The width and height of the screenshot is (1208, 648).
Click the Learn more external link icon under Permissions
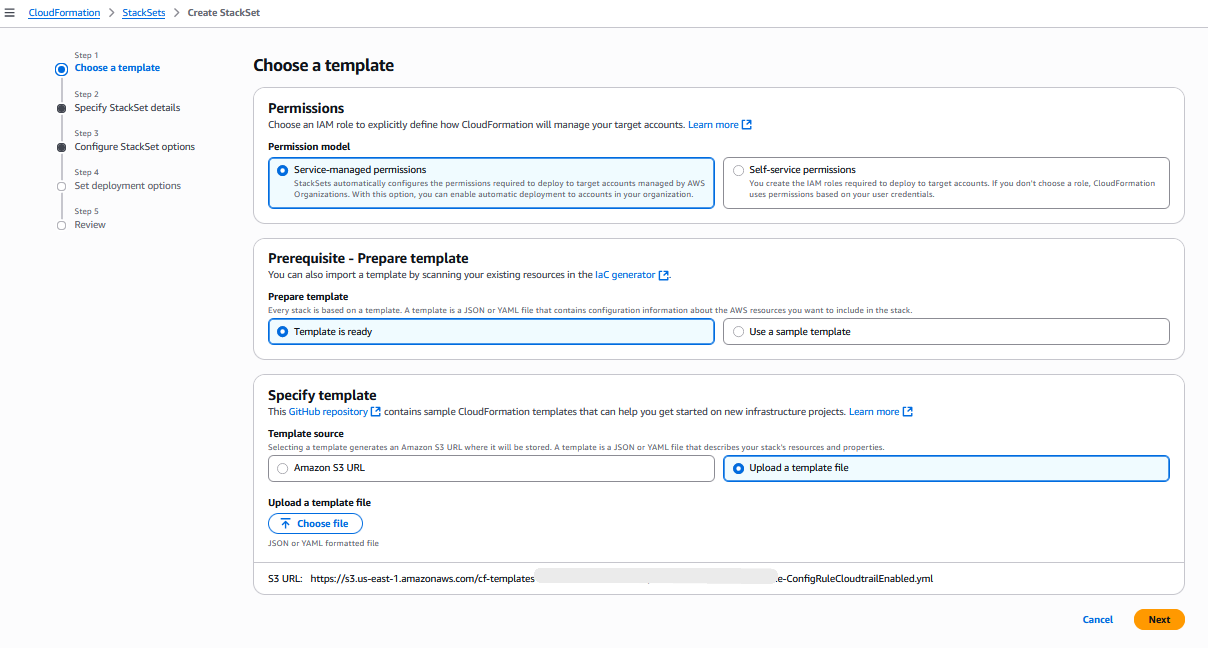coord(747,124)
